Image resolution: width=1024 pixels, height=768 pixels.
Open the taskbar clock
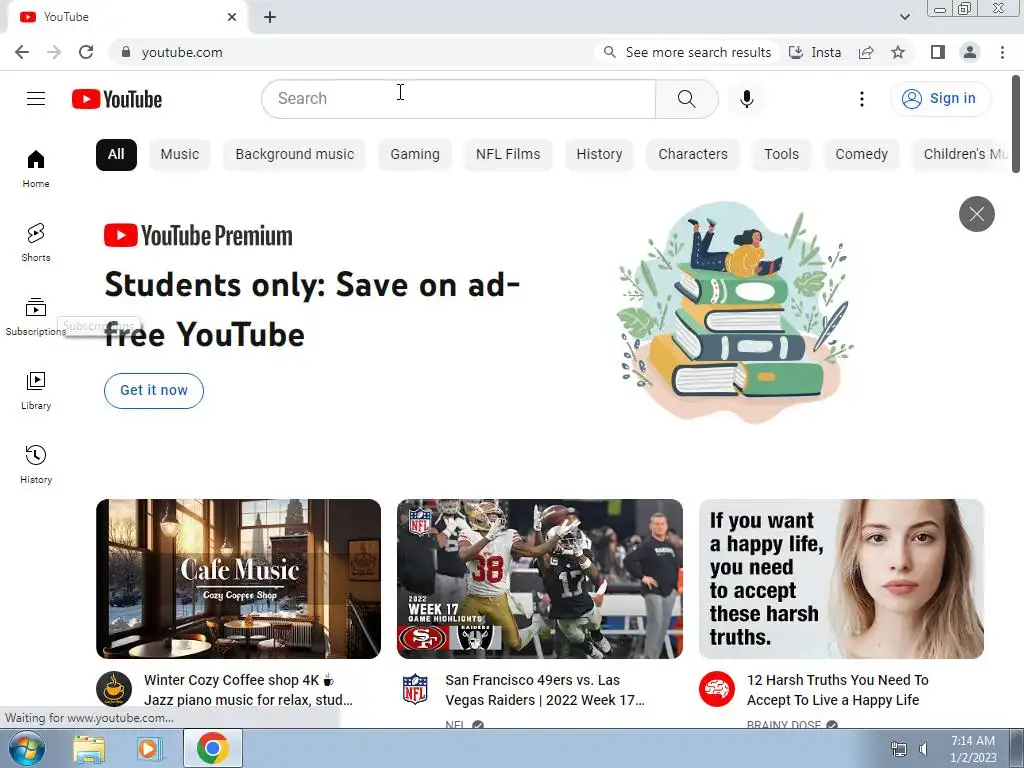(973, 749)
